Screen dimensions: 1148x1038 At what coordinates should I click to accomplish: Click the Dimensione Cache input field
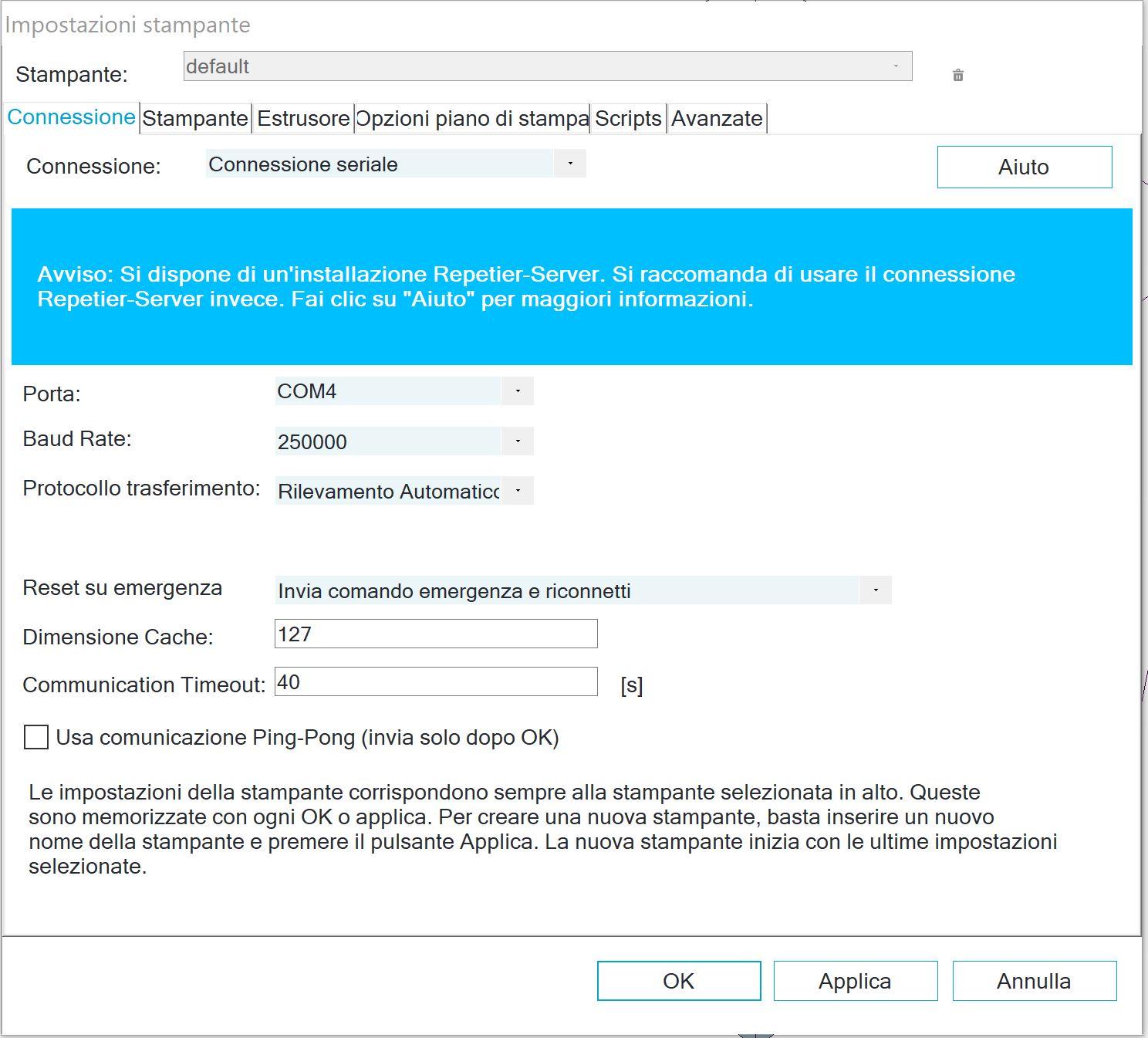[x=436, y=634]
